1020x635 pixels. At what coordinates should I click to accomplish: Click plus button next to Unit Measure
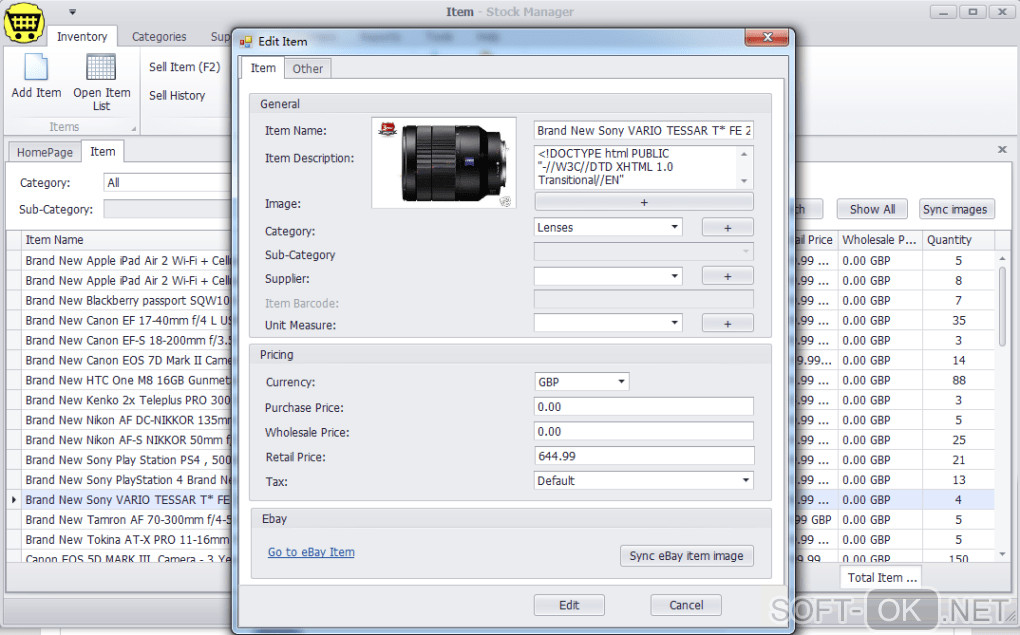(727, 323)
